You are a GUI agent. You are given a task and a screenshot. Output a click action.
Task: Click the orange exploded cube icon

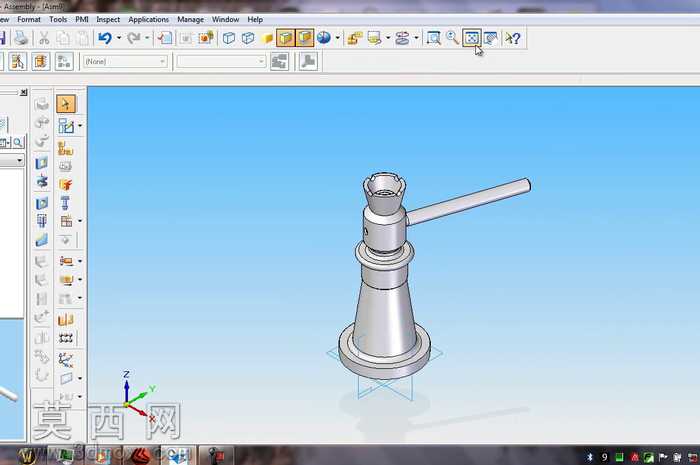pos(66,184)
